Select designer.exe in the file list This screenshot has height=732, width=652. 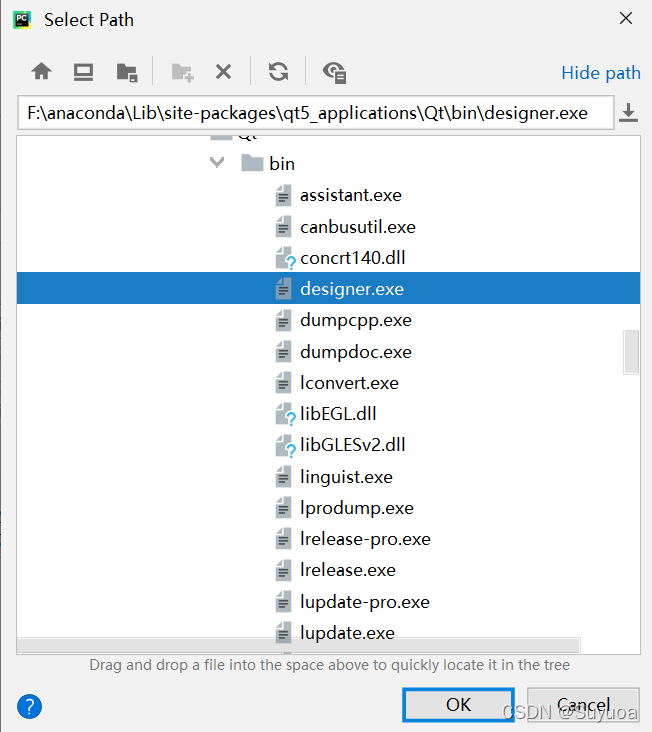coord(351,289)
